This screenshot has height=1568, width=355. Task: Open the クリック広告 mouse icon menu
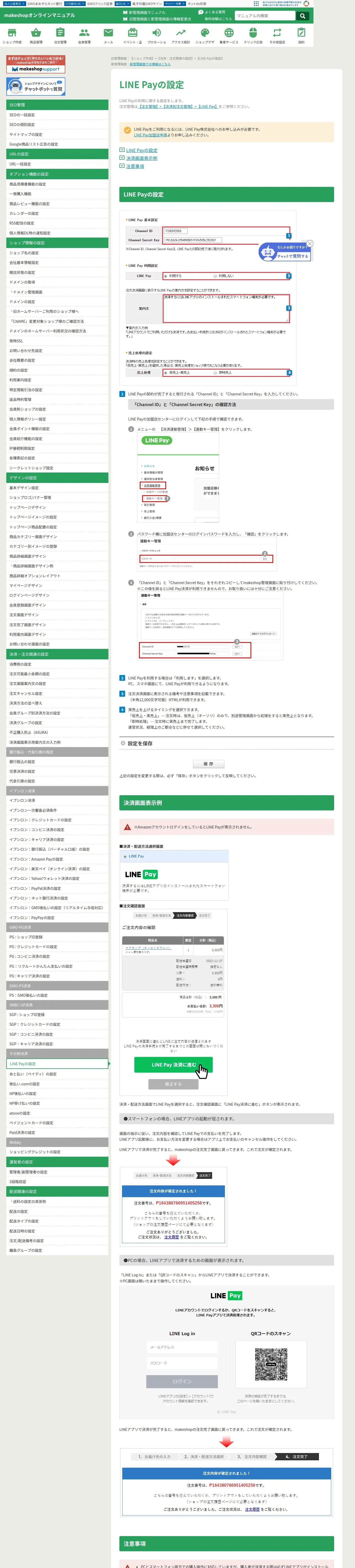tap(253, 35)
